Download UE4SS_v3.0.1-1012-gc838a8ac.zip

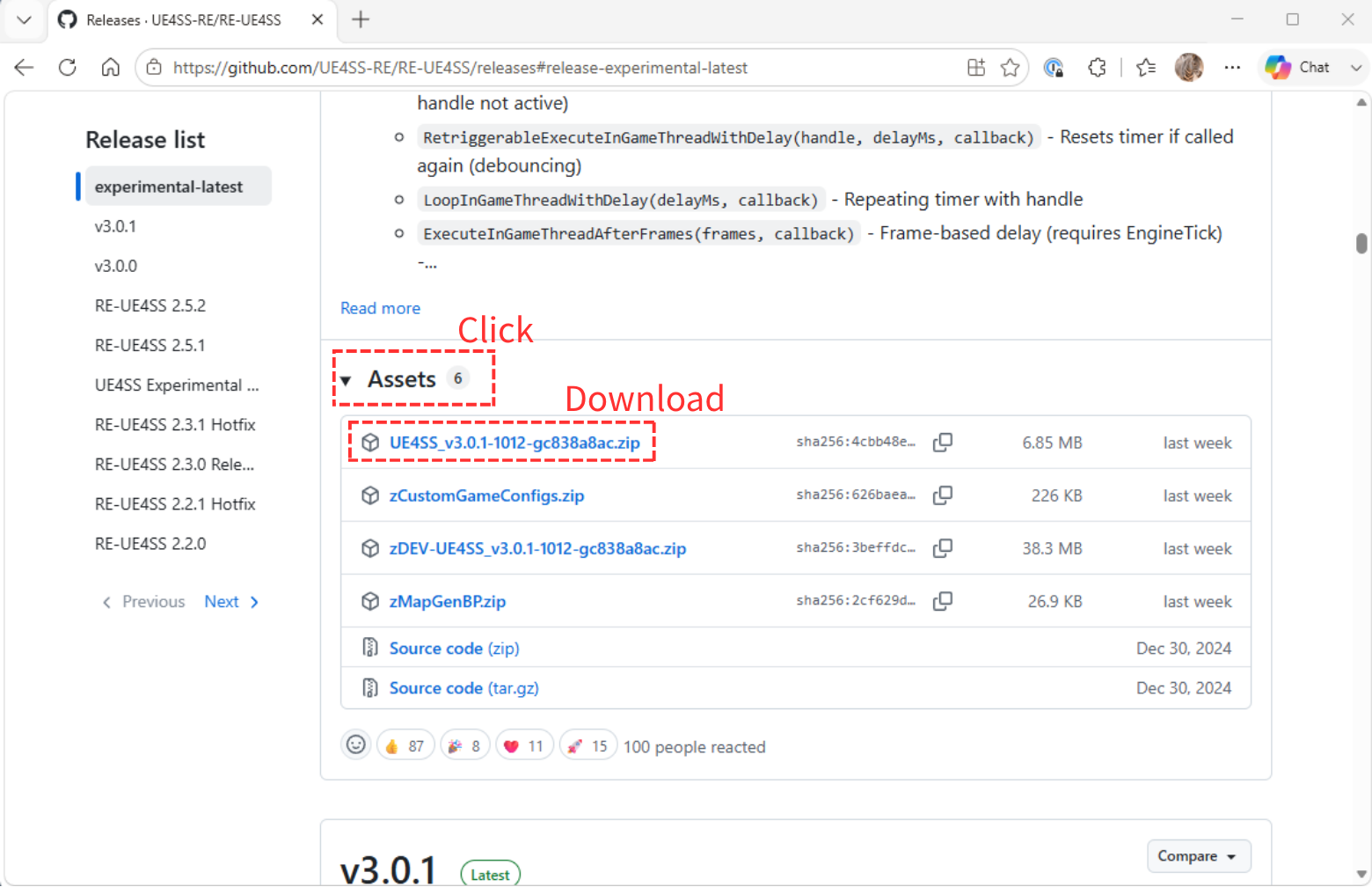tap(514, 443)
